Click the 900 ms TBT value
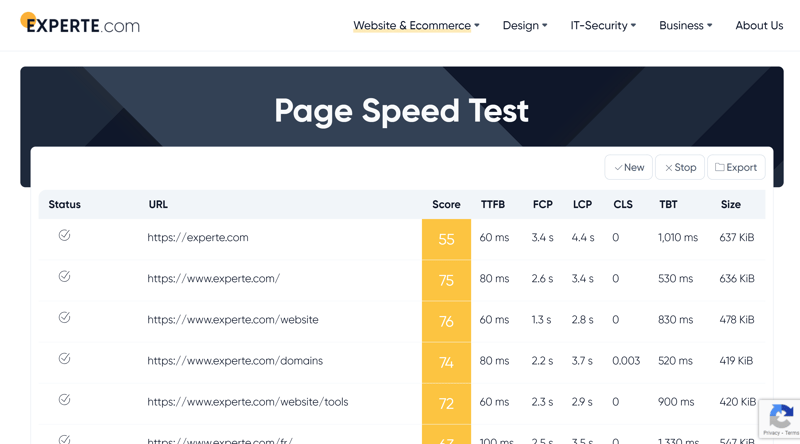Screen dimensions: 800x444 (676, 402)
